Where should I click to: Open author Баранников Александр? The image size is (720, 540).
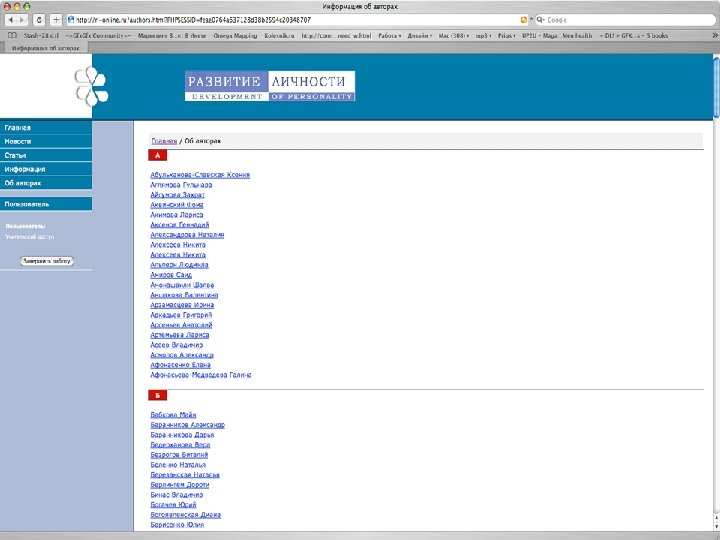188,424
